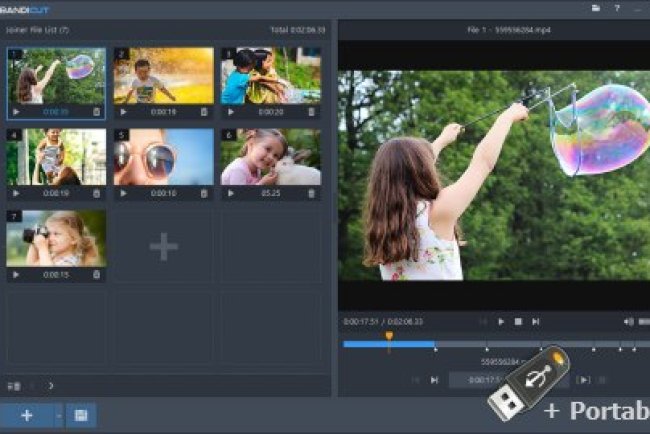Click the blue add file plus button
This screenshot has height=434, width=650.
pyautogui.click(x=27, y=415)
